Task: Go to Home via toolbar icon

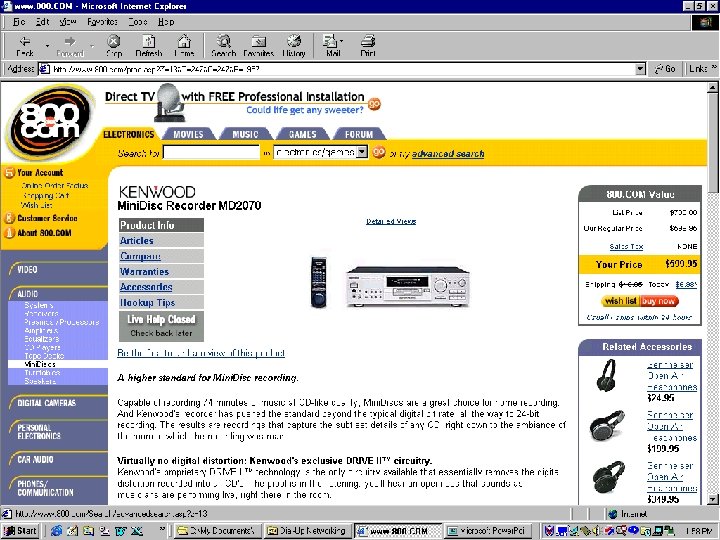Action: [184, 46]
